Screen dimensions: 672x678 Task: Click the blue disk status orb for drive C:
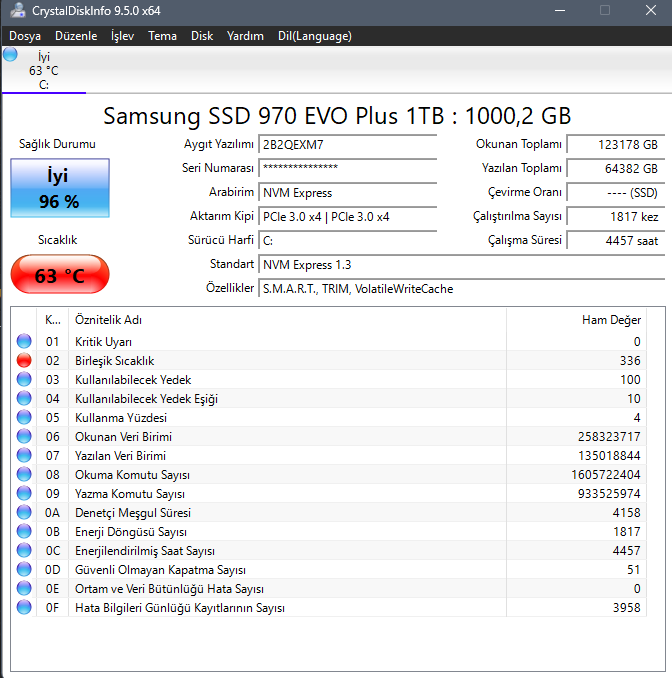[x=10, y=54]
